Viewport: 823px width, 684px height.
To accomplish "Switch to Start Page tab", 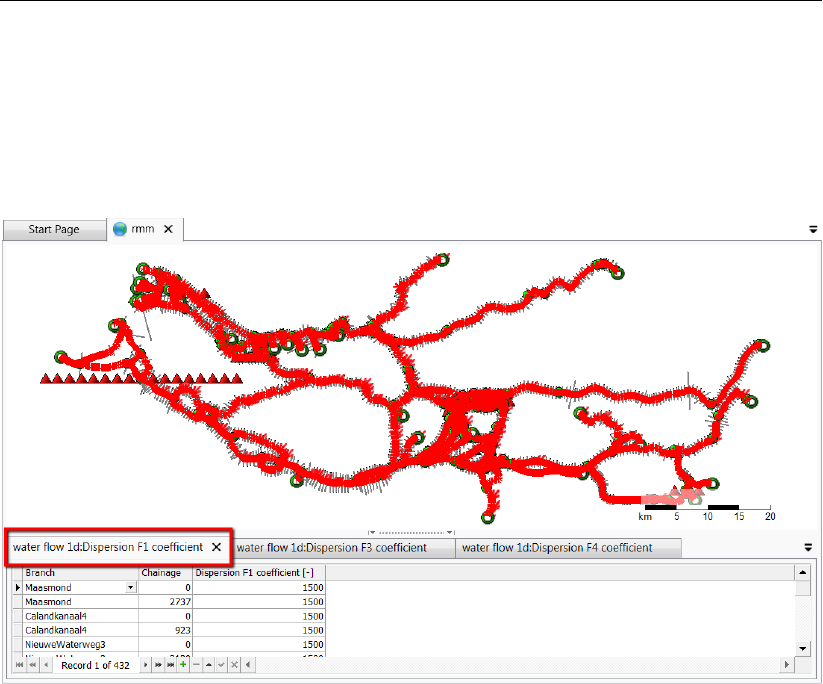I will 54,229.
